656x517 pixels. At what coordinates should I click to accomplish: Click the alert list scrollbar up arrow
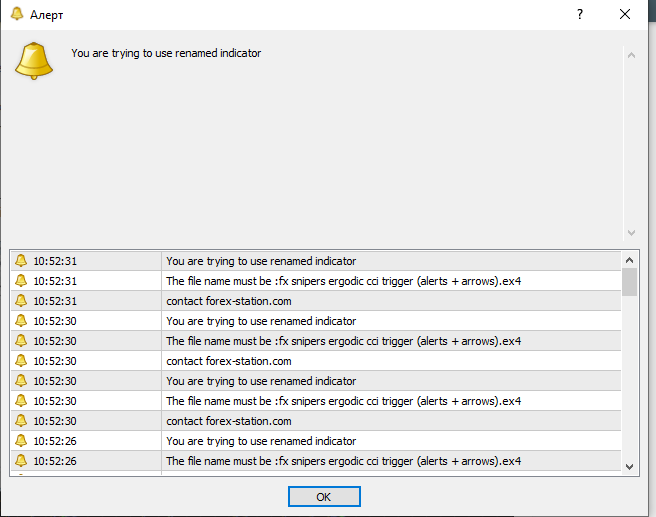point(630,259)
